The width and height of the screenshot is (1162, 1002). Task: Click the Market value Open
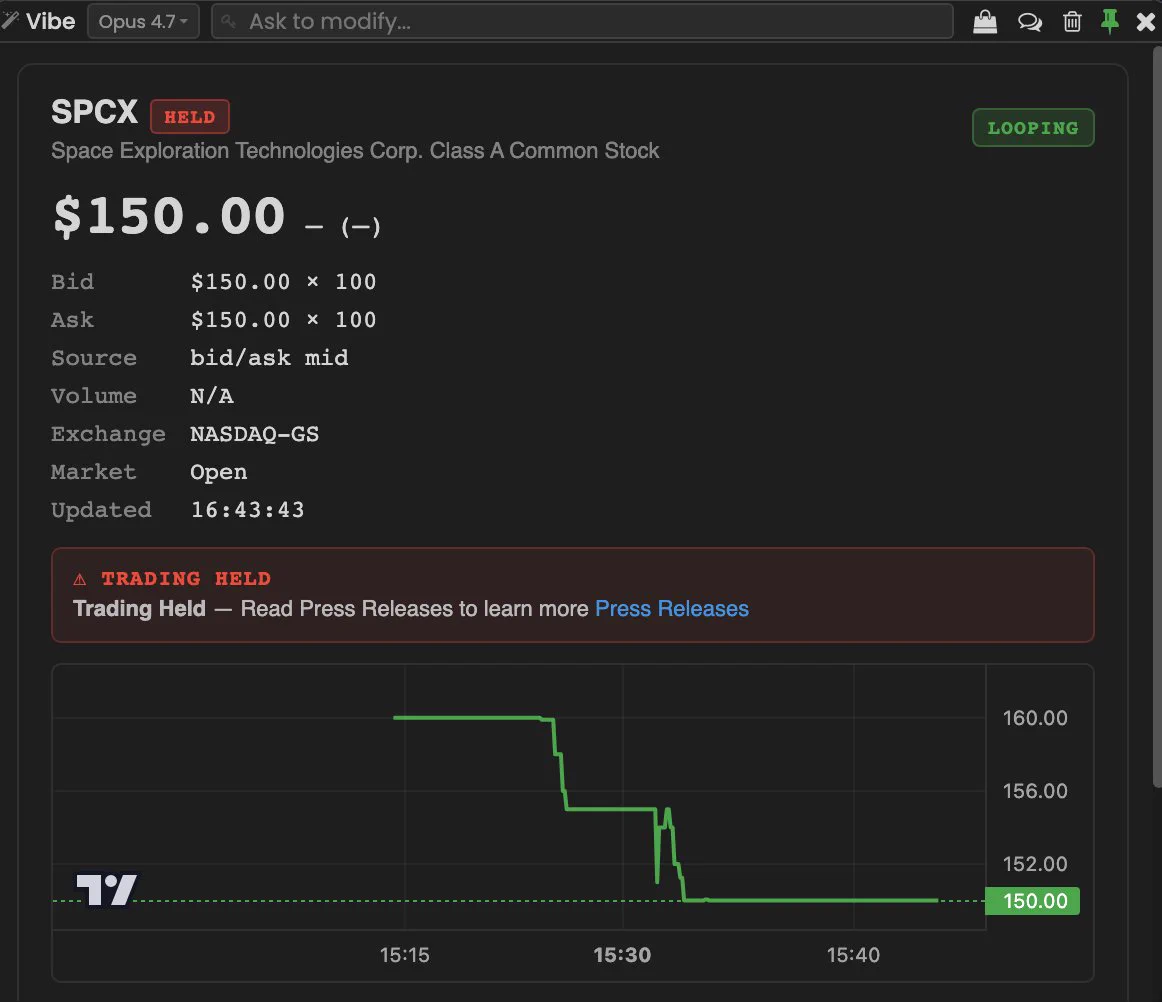point(219,472)
